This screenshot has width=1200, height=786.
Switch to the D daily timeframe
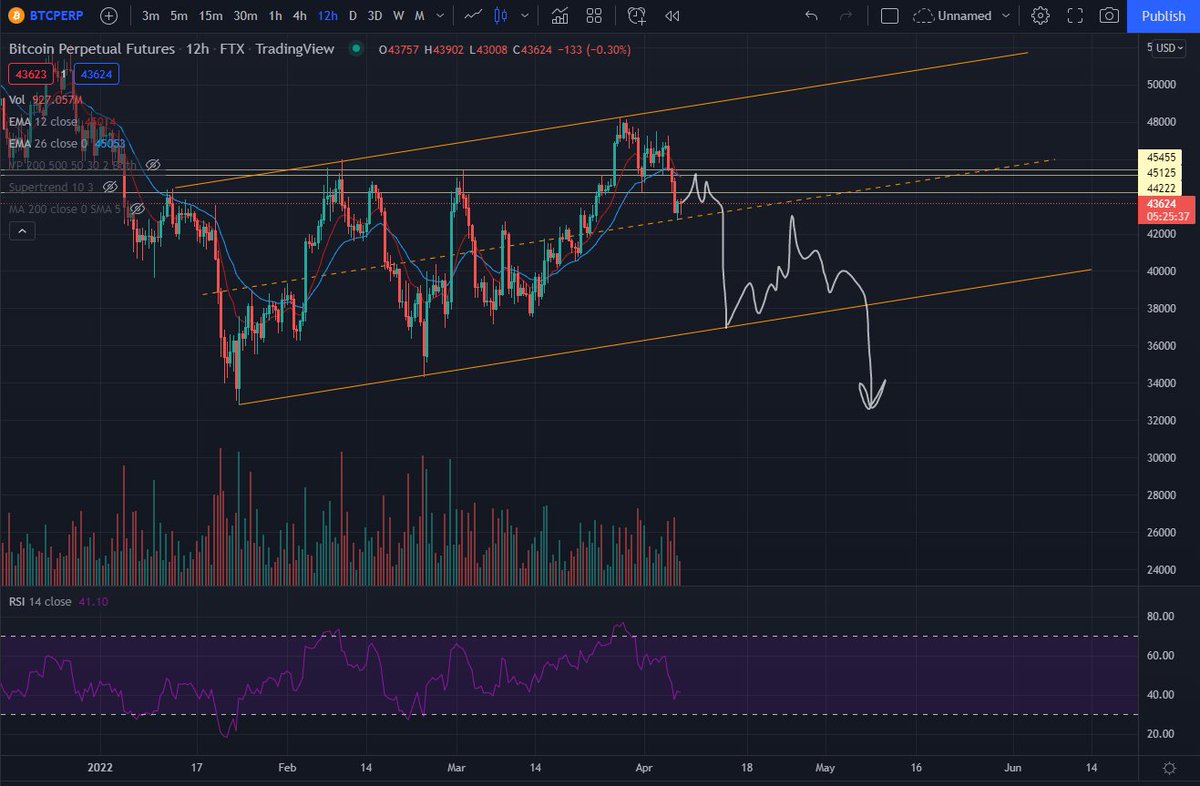(352, 16)
